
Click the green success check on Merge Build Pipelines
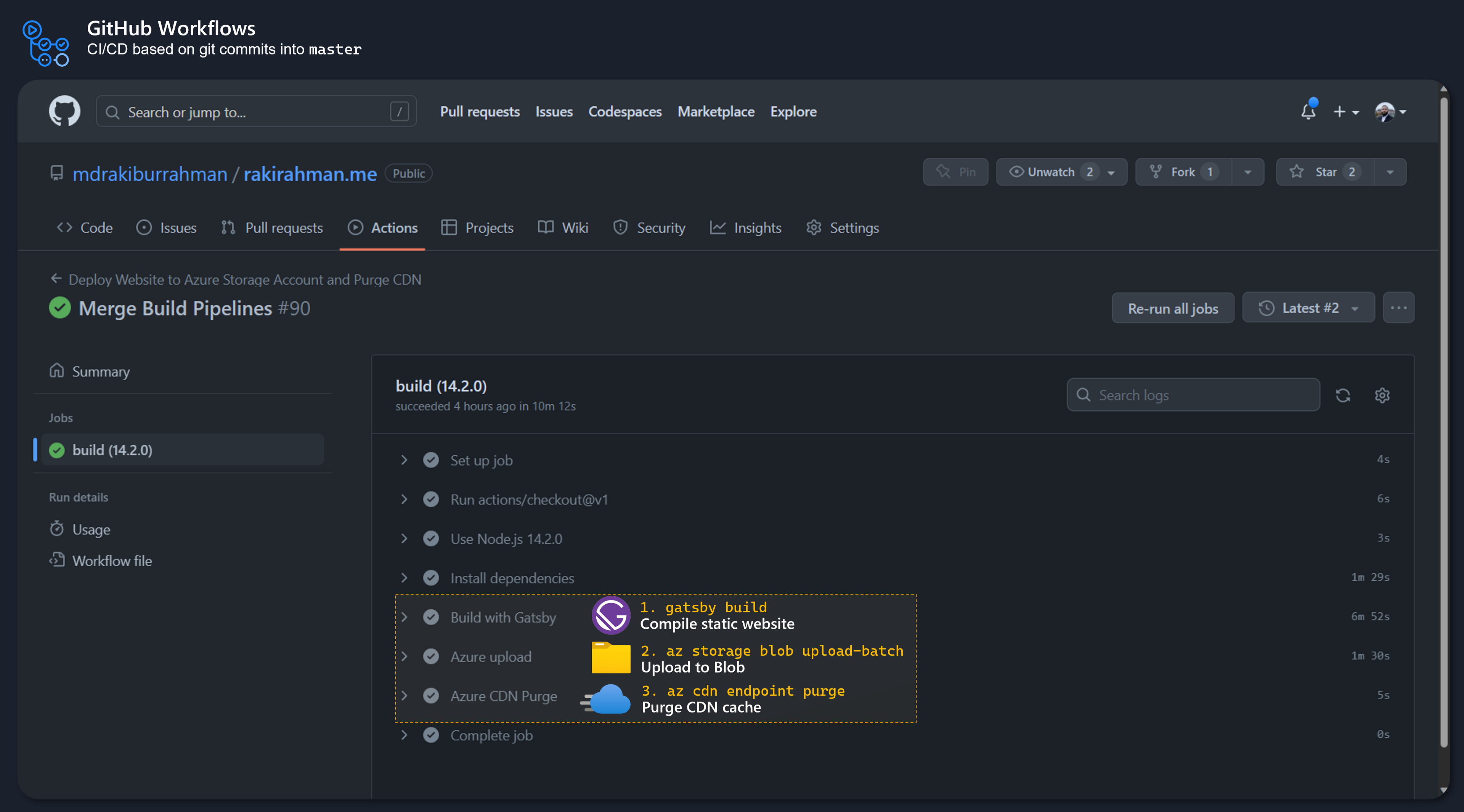(x=60, y=308)
